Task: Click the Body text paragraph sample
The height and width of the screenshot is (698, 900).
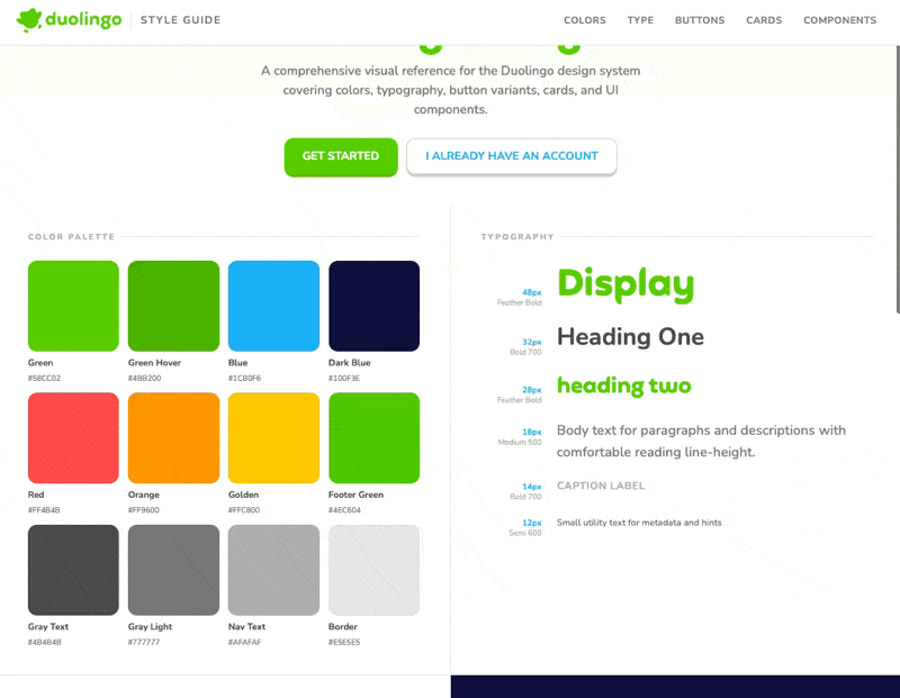Action: (x=701, y=441)
